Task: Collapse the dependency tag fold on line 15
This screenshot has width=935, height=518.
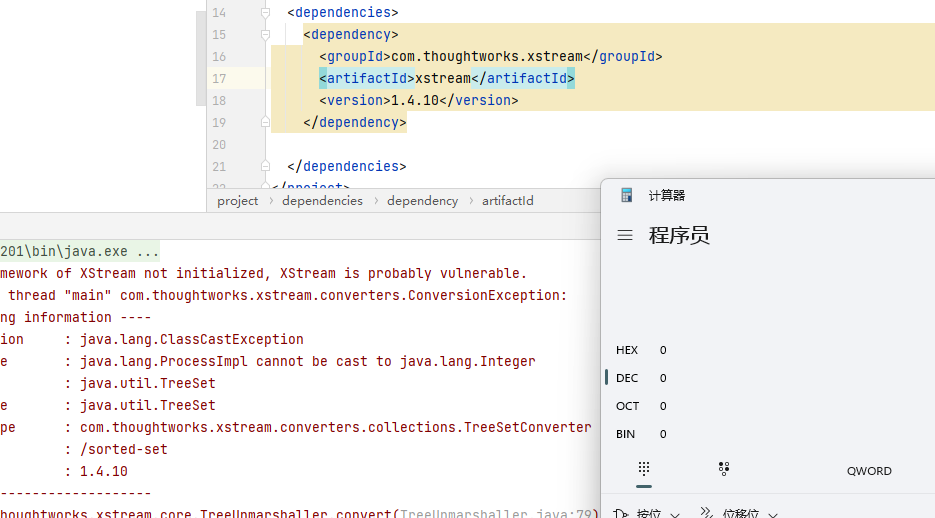Action: (x=266, y=35)
